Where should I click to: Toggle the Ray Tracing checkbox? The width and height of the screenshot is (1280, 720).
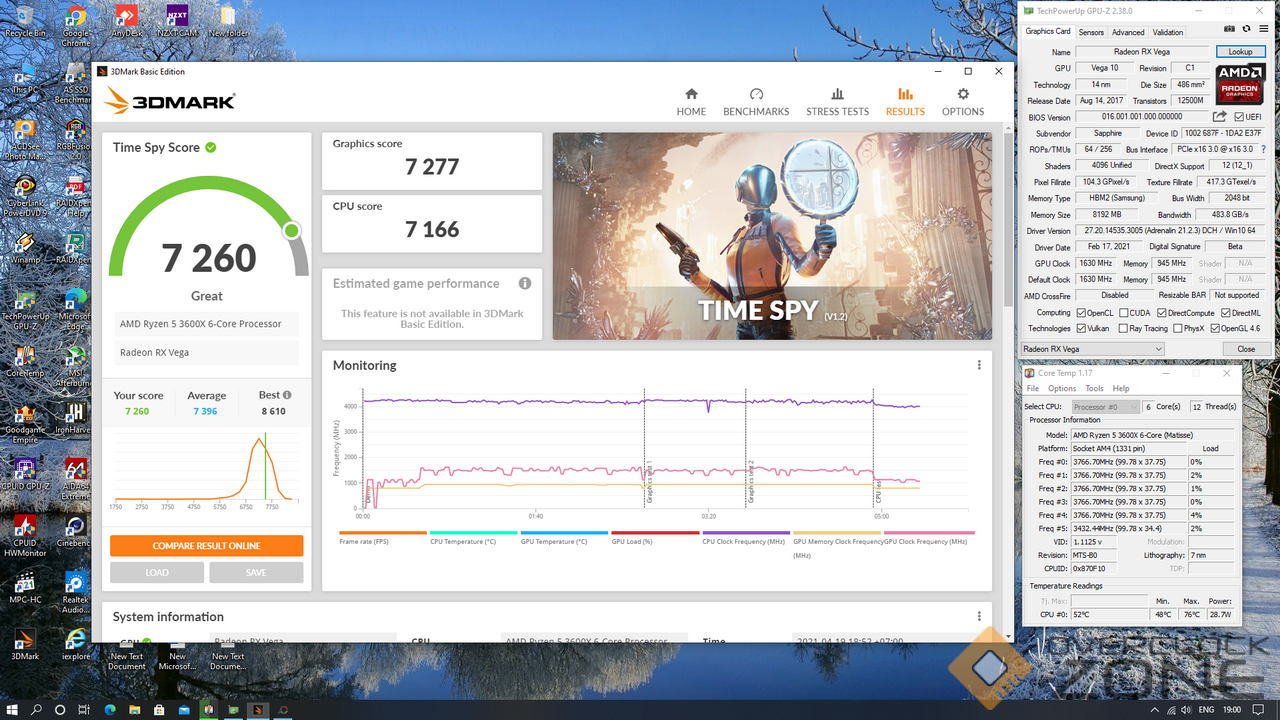1123,328
